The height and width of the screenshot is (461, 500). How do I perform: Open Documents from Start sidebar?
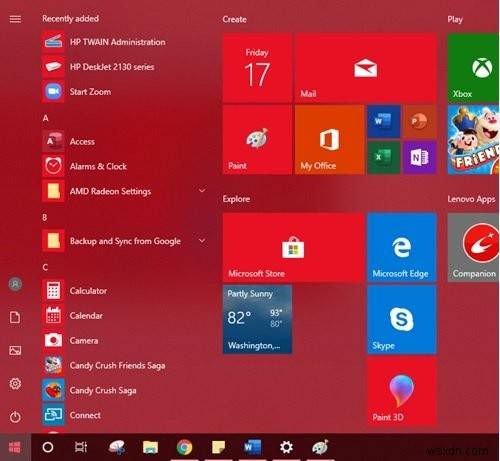click(x=15, y=317)
